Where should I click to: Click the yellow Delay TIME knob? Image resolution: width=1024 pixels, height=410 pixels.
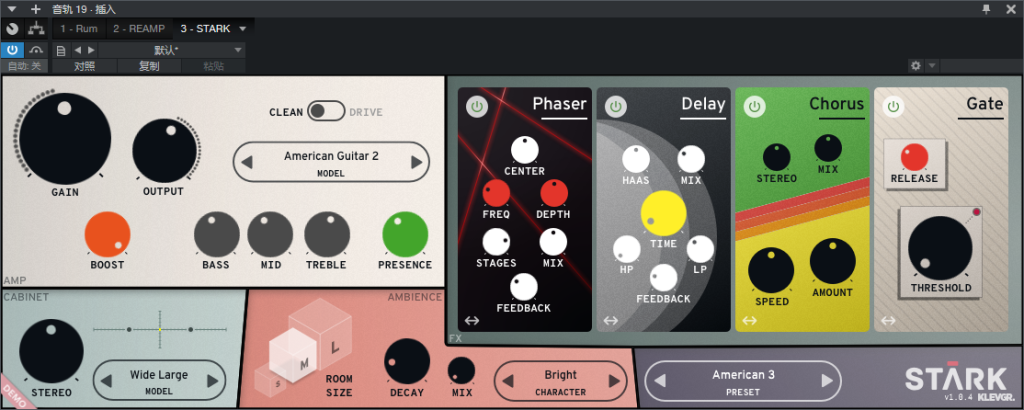pyautogui.click(x=664, y=213)
